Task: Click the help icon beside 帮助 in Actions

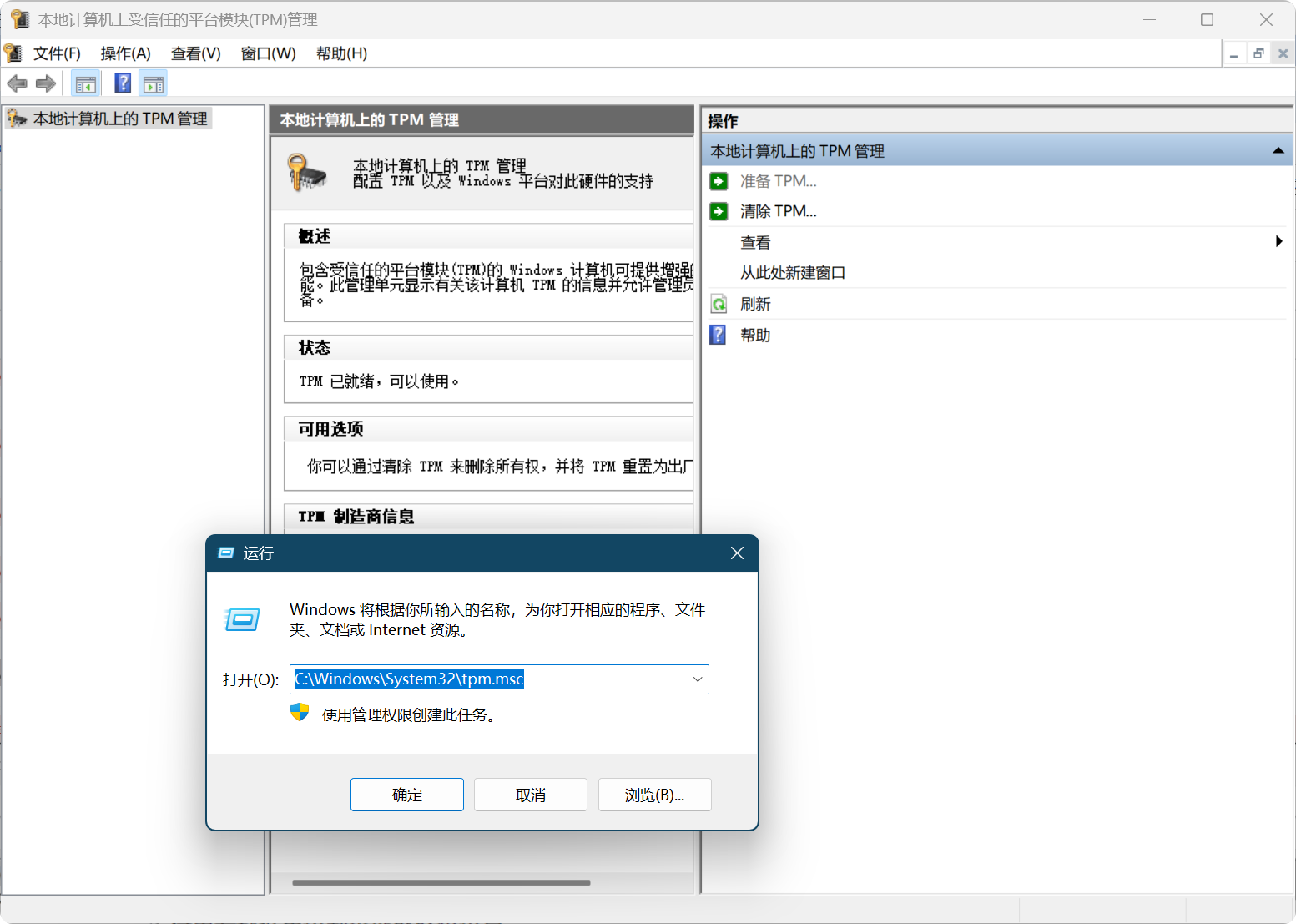Action: (719, 335)
